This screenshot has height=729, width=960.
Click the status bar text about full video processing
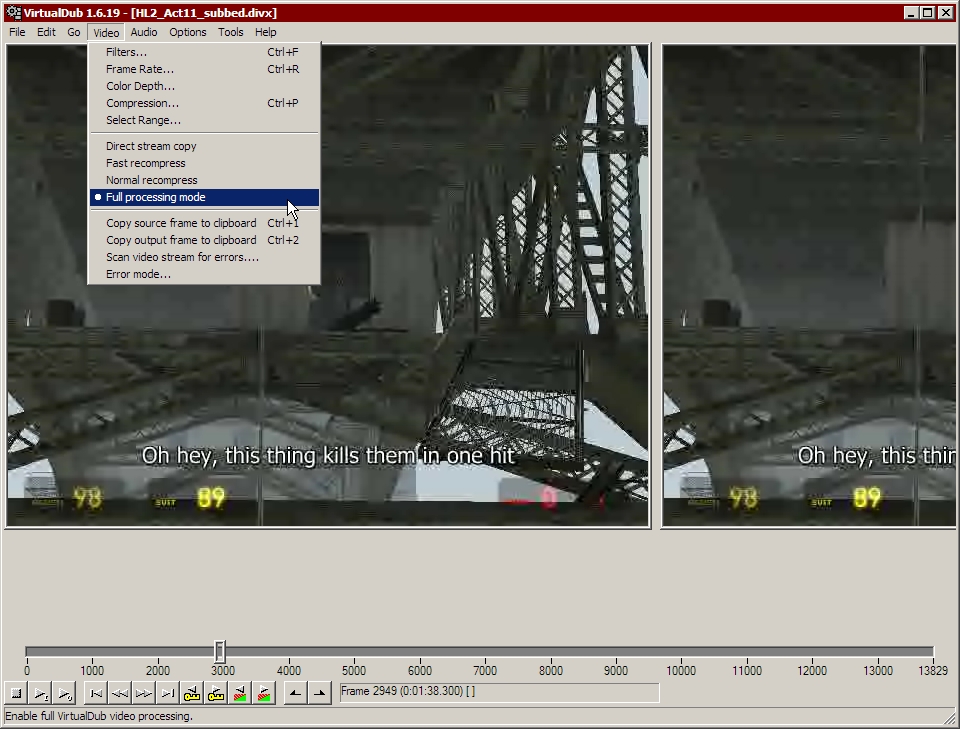(x=99, y=716)
